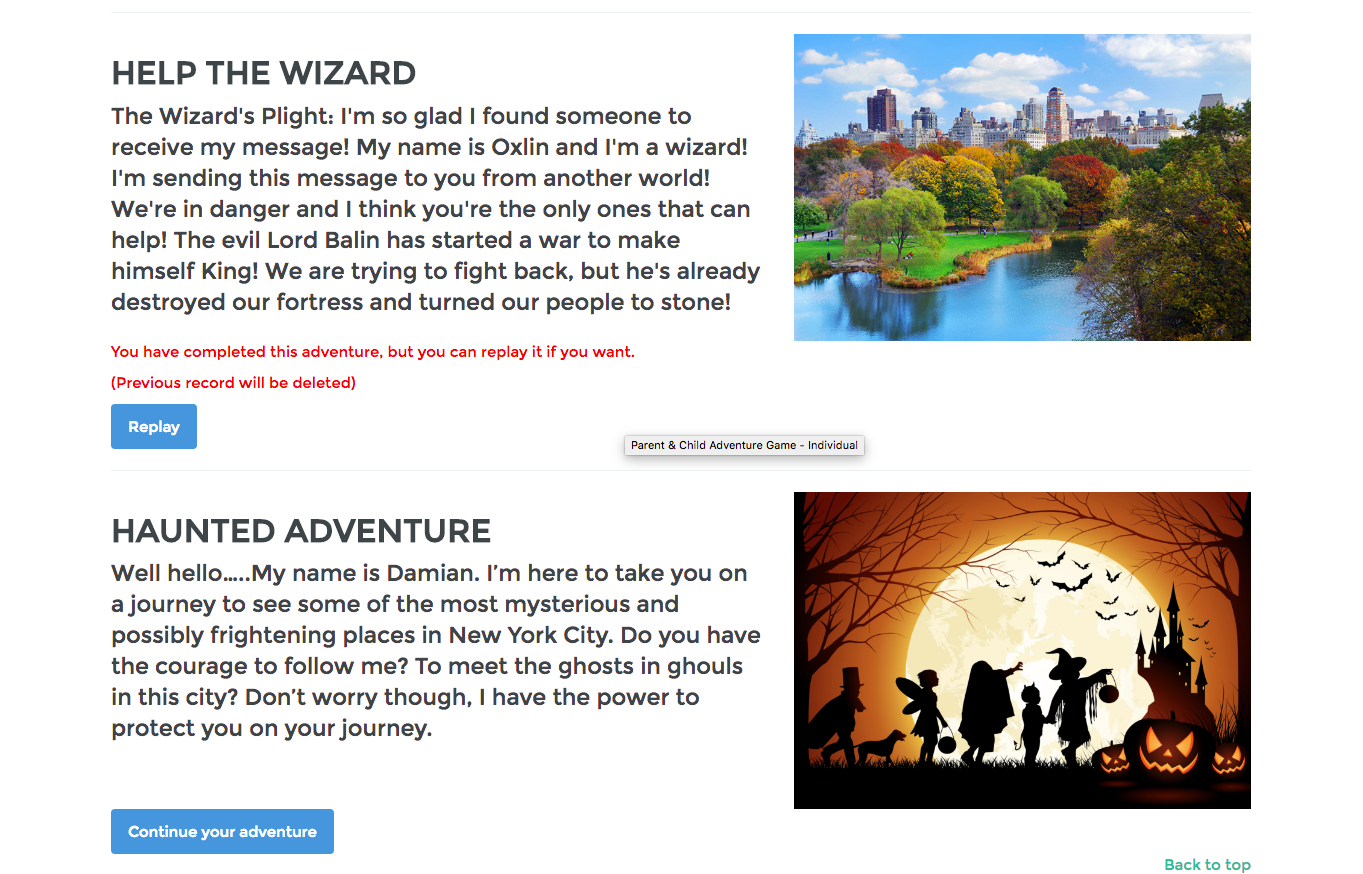Open the Central Park autumn photo

(x=1022, y=187)
